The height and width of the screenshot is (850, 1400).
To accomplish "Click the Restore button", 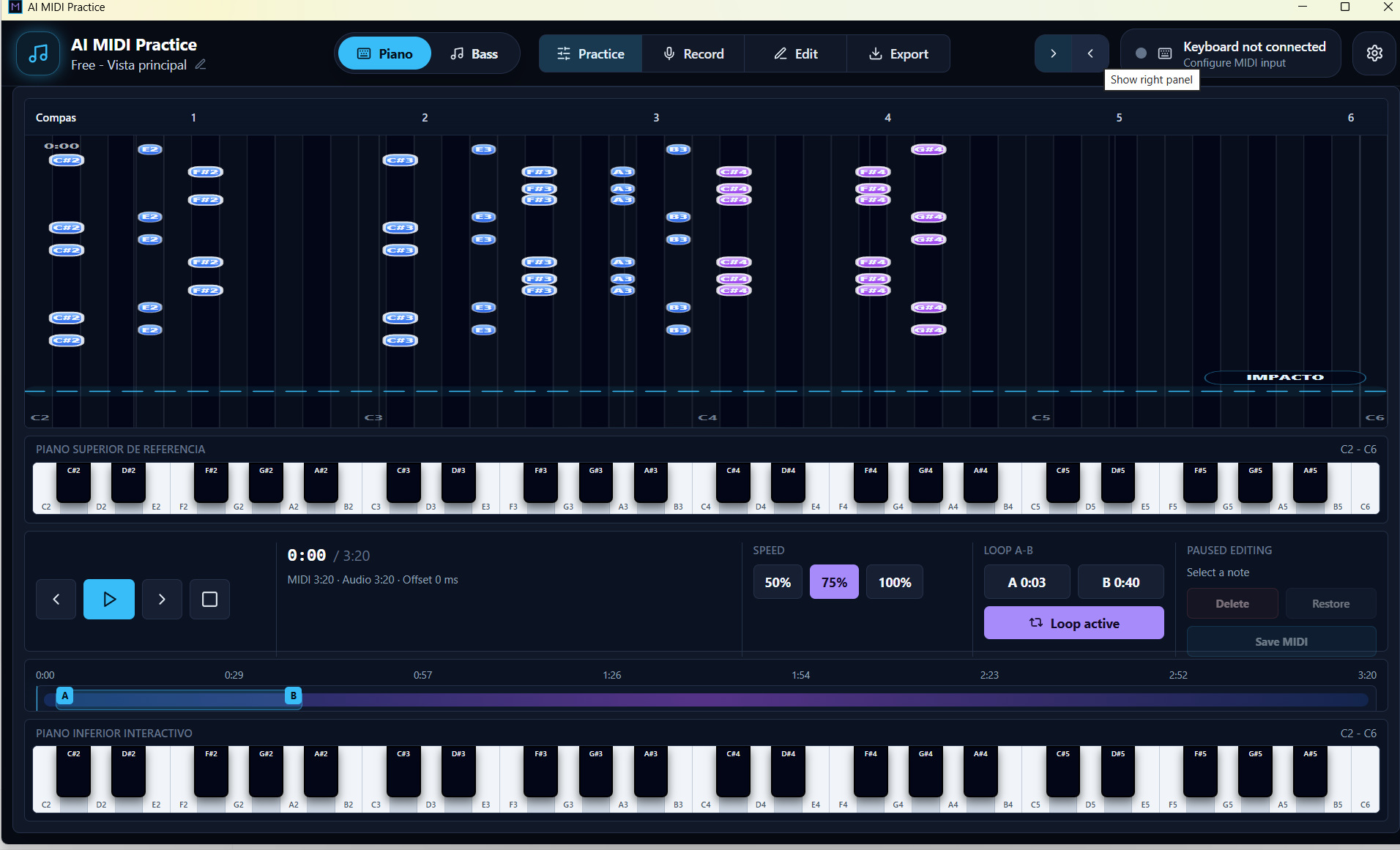I will click(x=1330, y=603).
